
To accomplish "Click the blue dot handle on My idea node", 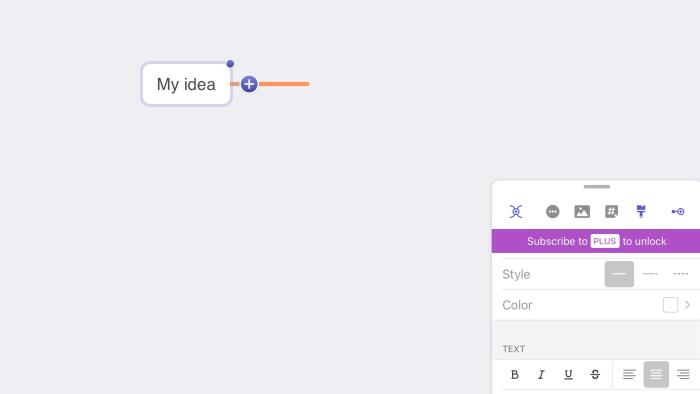I will click(x=230, y=64).
